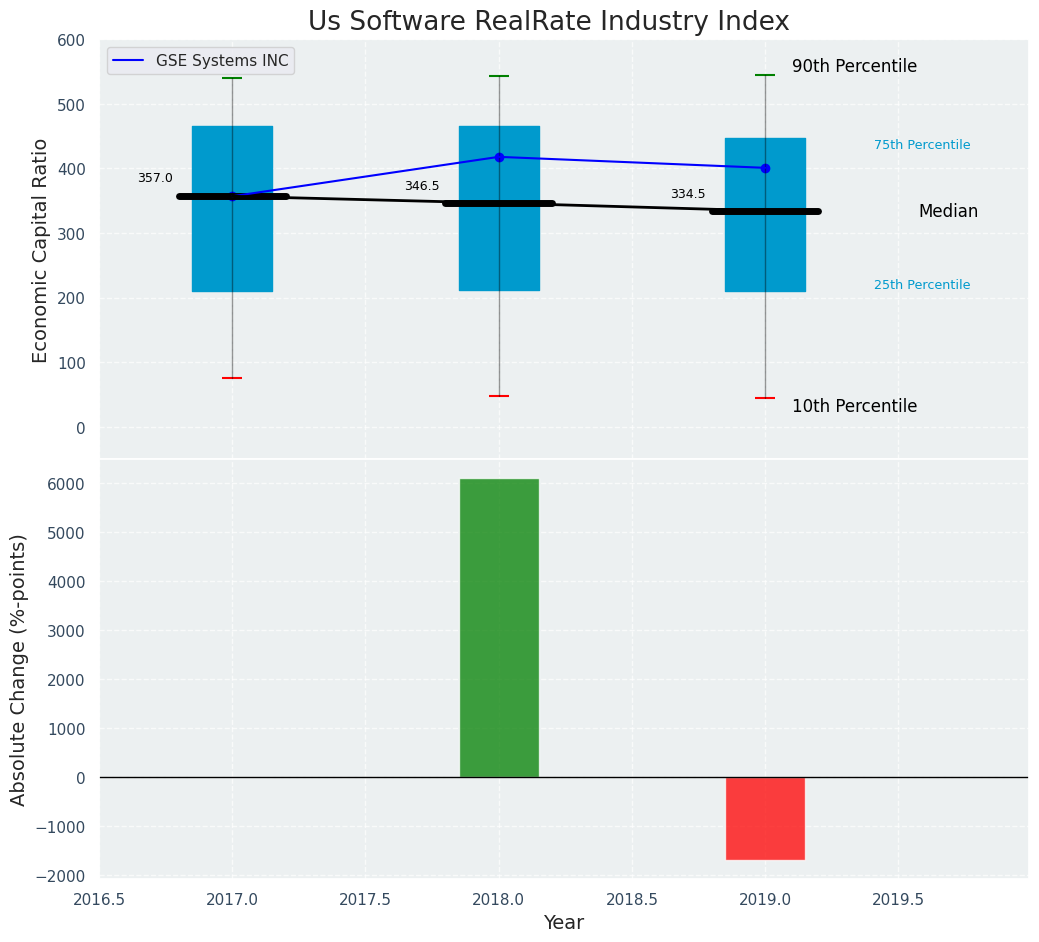Viewport: 1039px width, 942px height.
Task: Click the Absolute Change (%-points) axis label
Action: pyautogui.click(x=19, y=669)
